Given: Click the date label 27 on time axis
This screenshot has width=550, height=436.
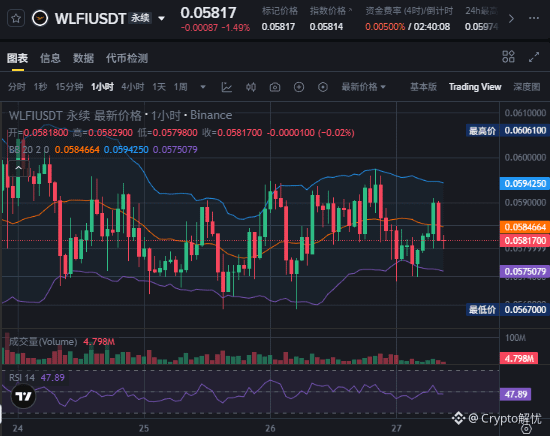Looking at the screenshot, I should (396, 428).
